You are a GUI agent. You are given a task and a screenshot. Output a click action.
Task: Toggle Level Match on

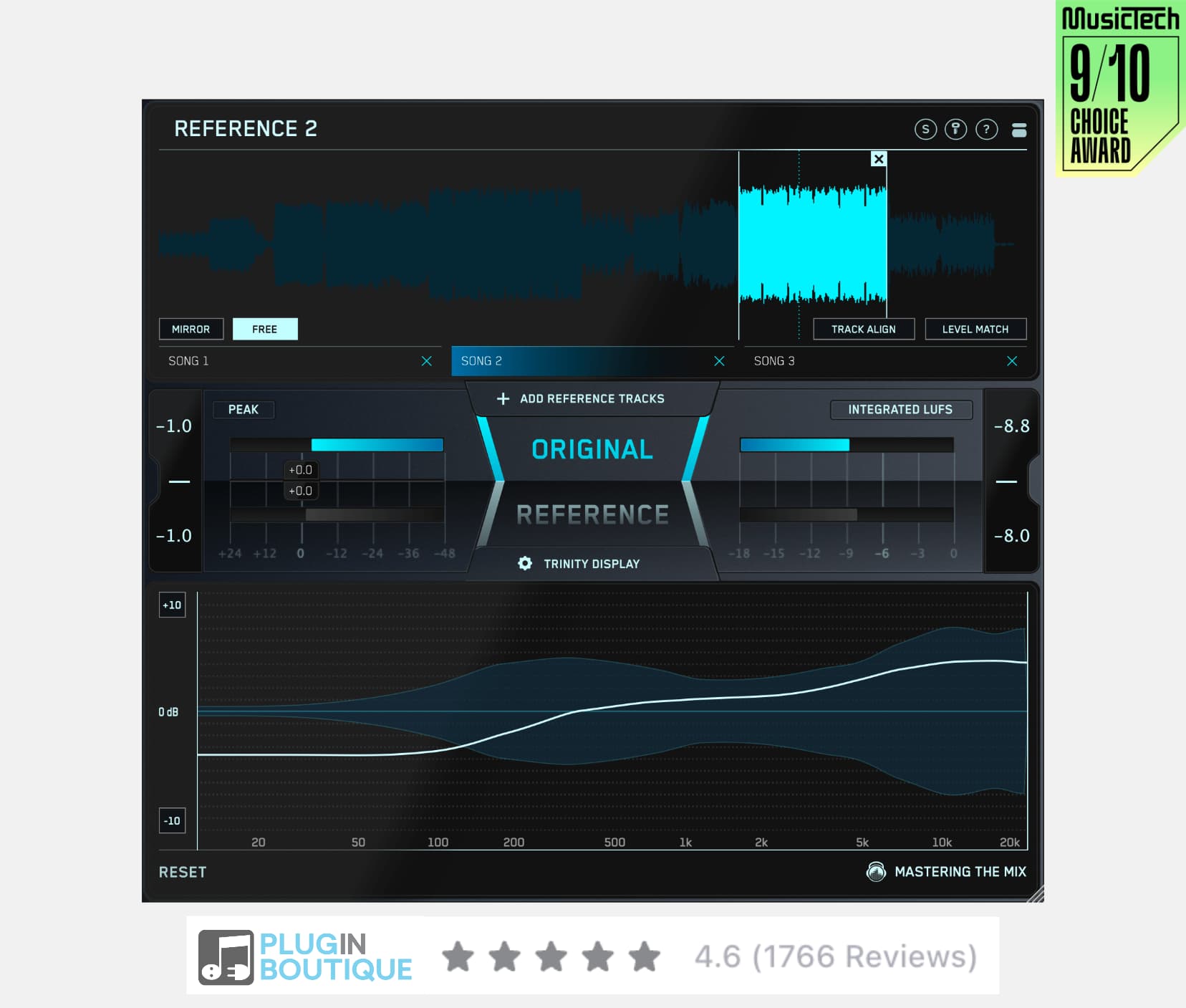(x=975, y=329)
